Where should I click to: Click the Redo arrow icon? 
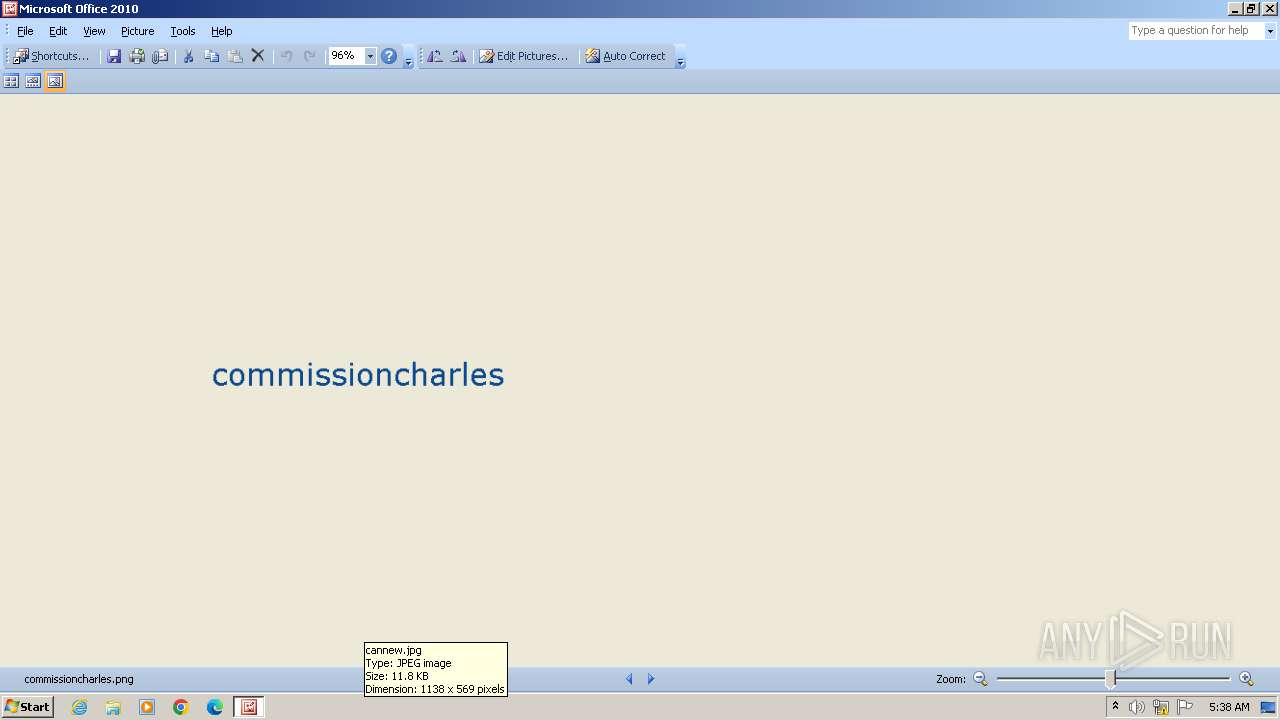click(x=310, y=56)
